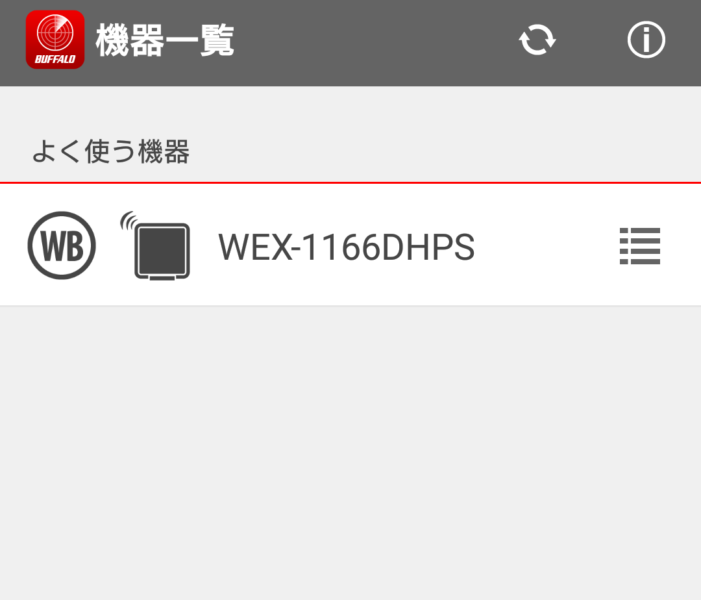Tap the wifi signal waves on device icon

click(x=129, y=220)
